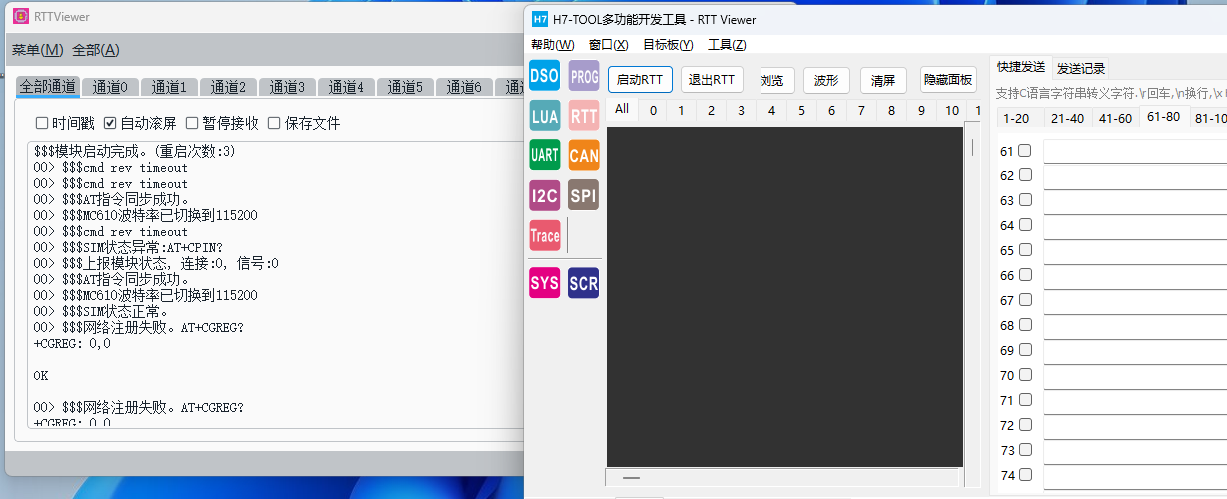The image size is (1227, 499).
Task: Click 退出RTT exit button
Action: click(x=712, y=80)
